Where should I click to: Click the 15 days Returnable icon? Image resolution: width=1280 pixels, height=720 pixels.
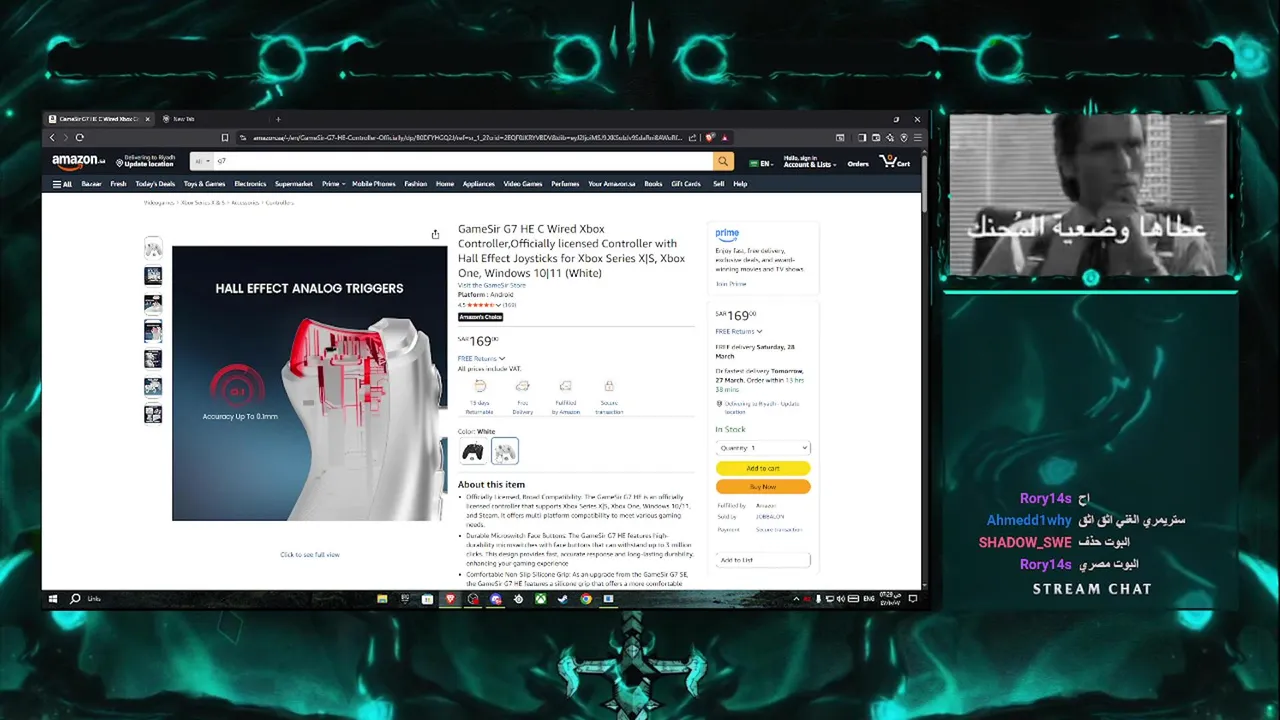click(x=479, y=386)
